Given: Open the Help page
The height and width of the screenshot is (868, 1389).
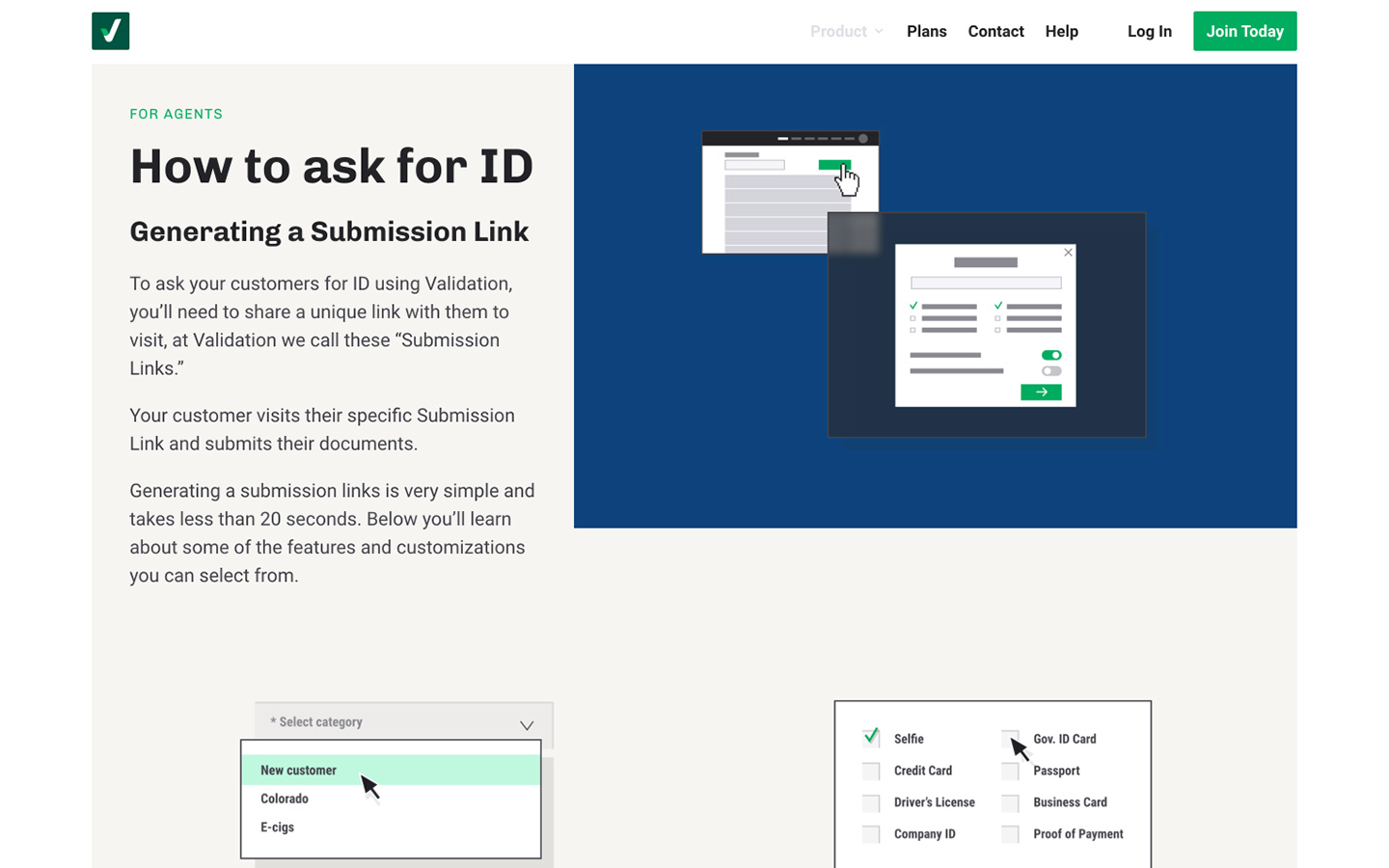Looking at the screenshot, I should click(1061, 32).
